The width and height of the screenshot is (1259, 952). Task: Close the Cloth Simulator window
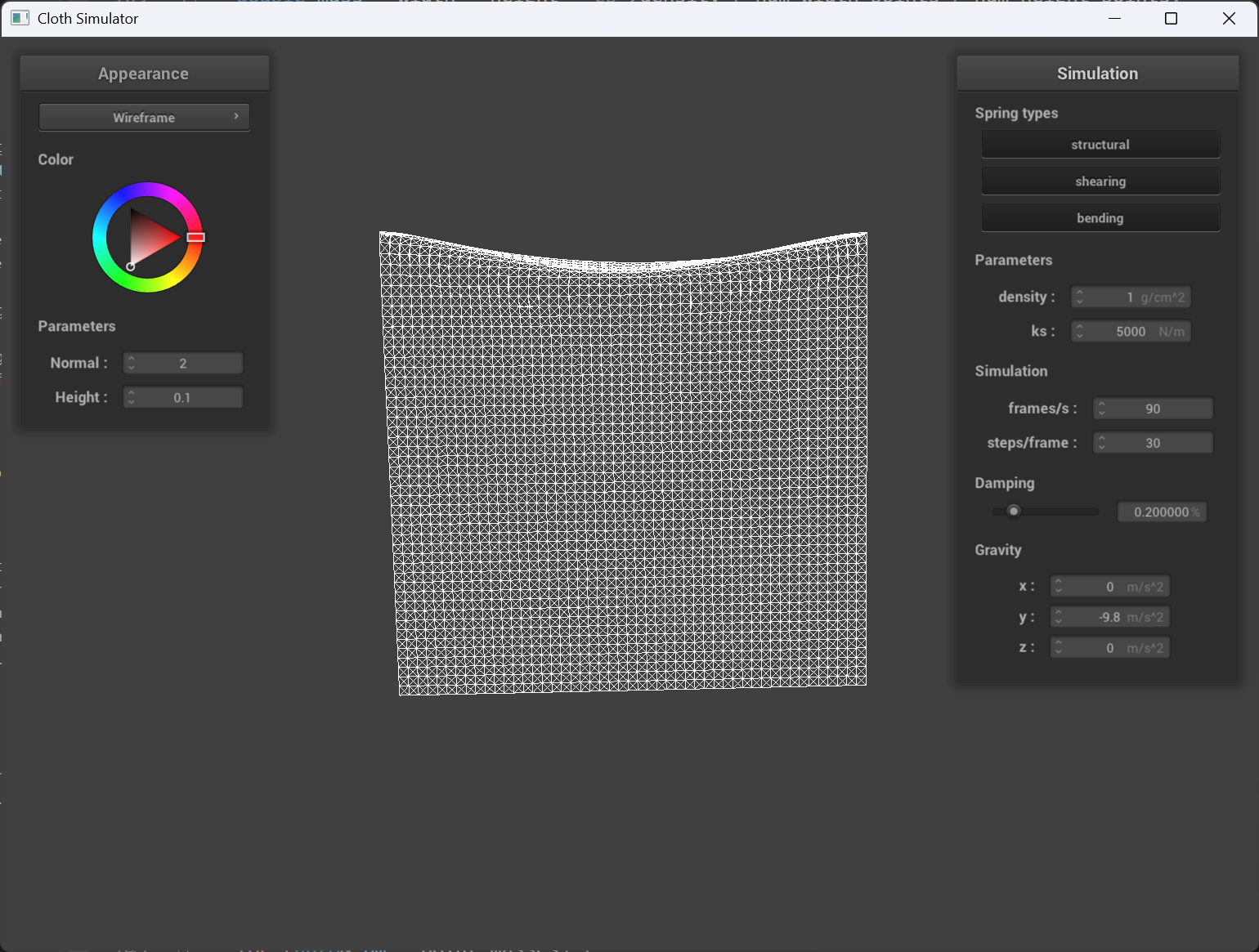(x=1229, y=18)
